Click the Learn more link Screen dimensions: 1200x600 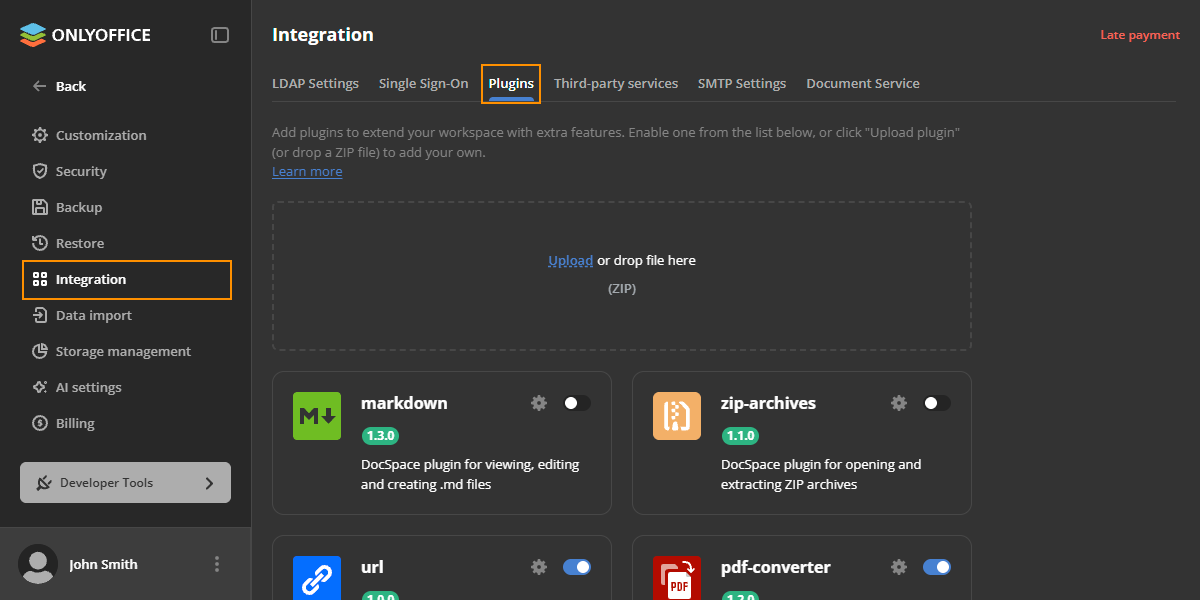(307, 171)
